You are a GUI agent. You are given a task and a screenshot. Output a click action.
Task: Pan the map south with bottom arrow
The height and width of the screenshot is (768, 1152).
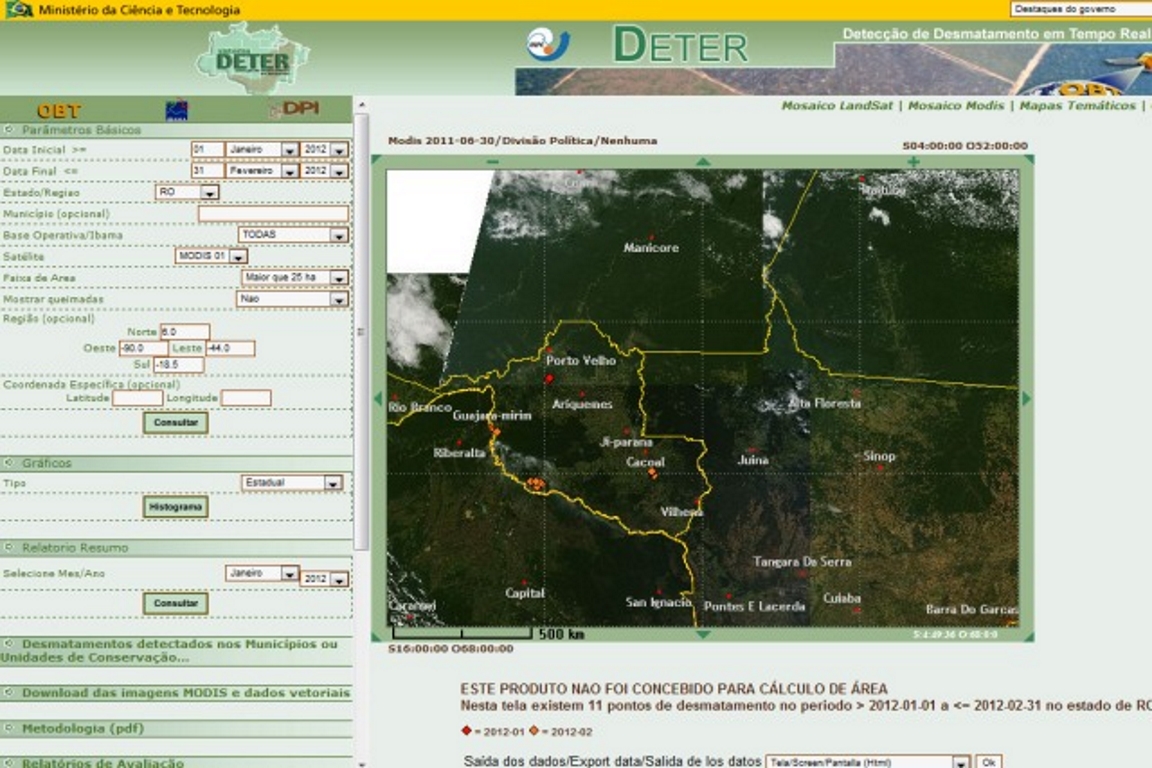[x=703, y=634]
